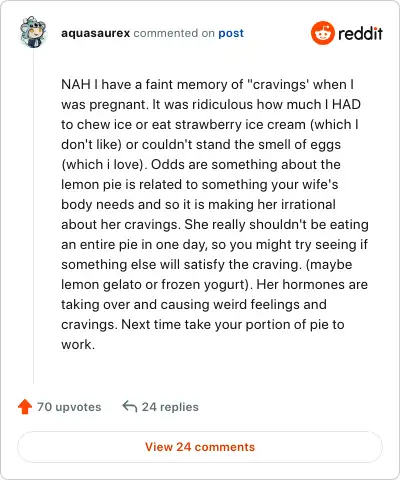The height and width of the screenshot is (480, 400).
Task: Open the blue "post" link
Action: (231, 34)
